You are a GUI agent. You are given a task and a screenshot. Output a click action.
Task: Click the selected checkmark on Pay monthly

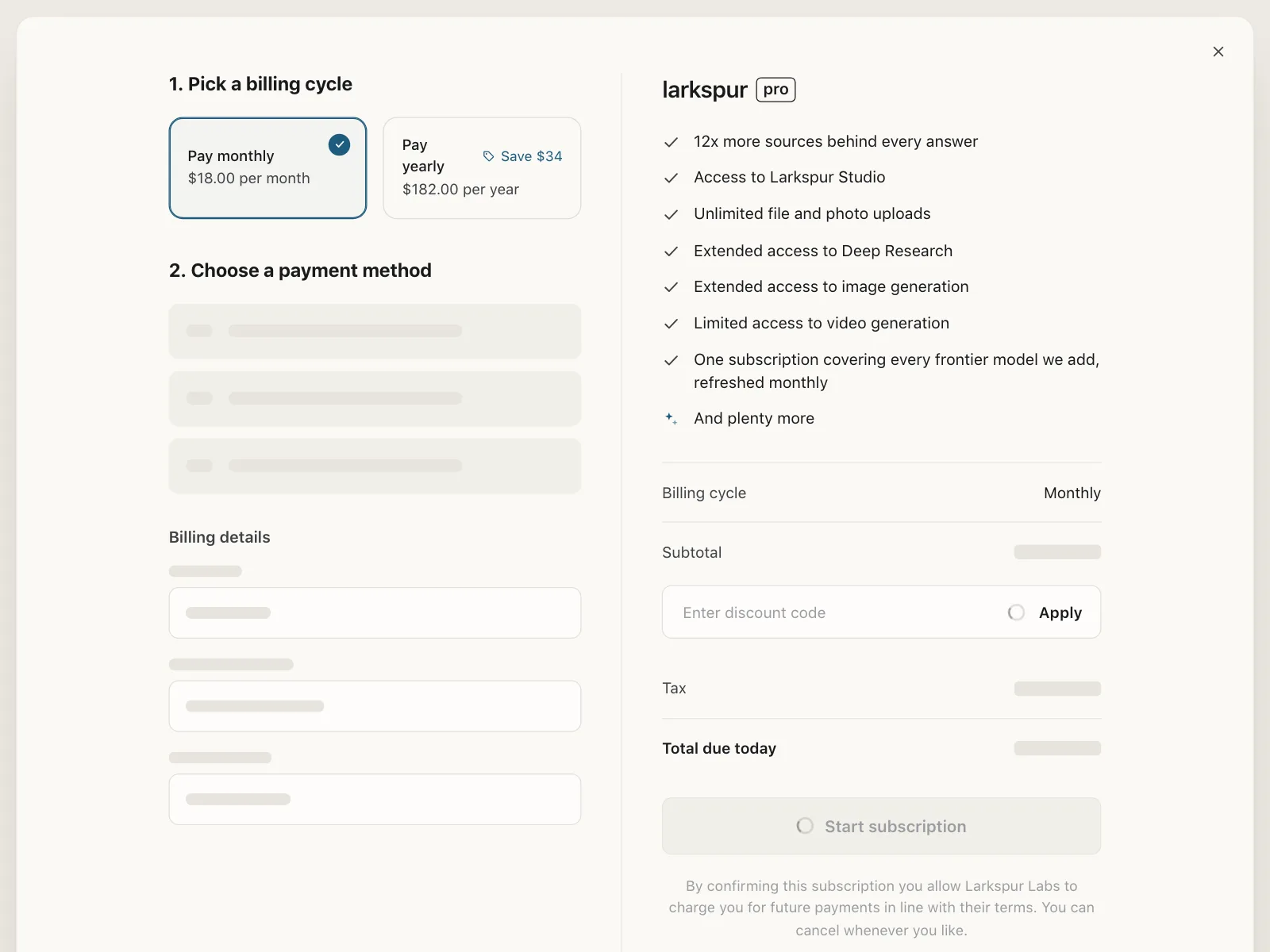(x=339, y=144)
